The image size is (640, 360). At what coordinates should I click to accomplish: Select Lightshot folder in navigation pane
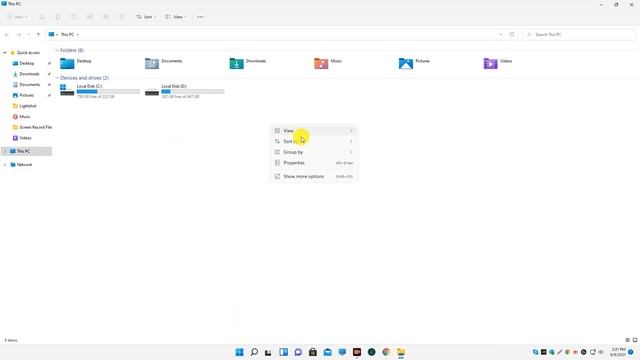pos(28,106)
